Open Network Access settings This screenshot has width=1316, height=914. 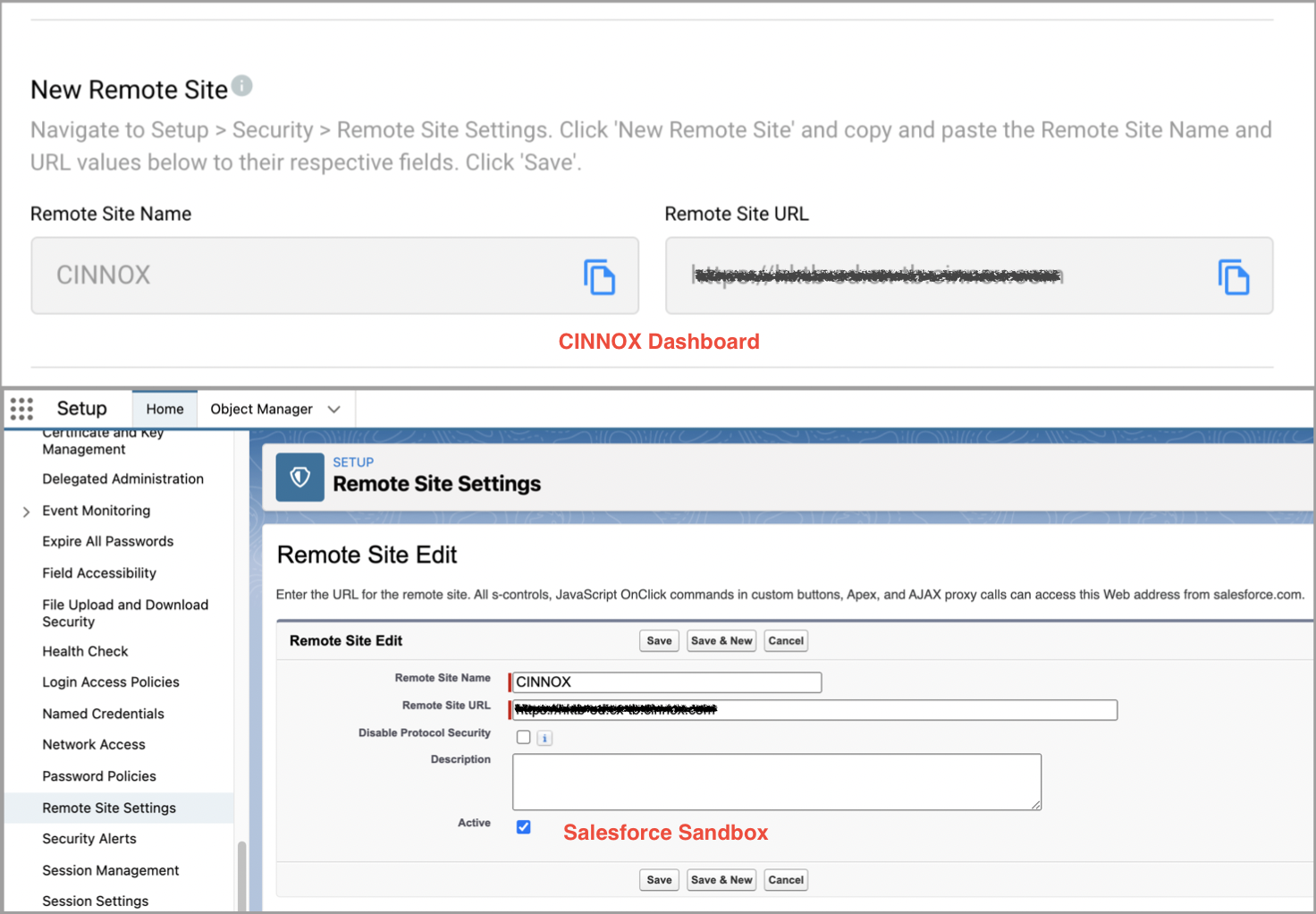pos(94,744)
